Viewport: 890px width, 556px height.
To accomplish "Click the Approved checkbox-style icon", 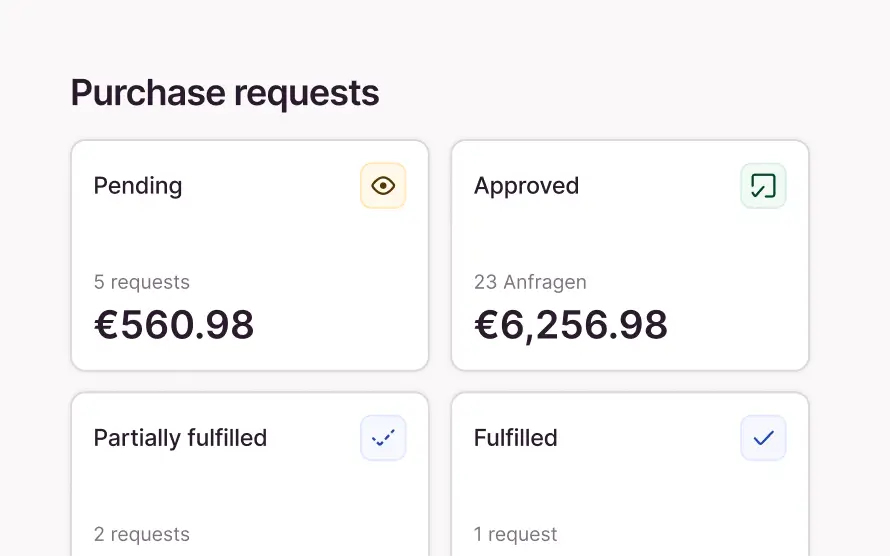I will click(763, 186).
